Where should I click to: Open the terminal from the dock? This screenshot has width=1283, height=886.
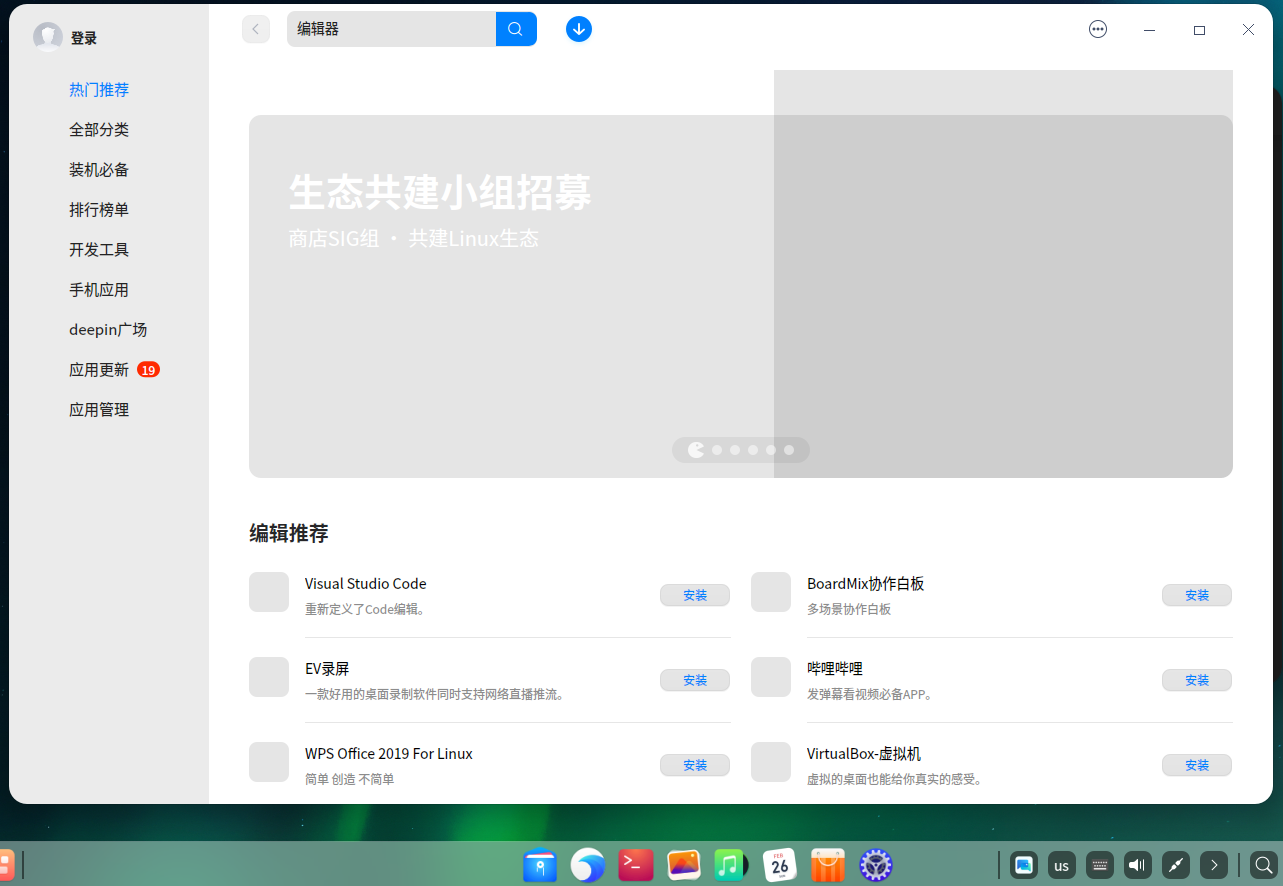[636, 865]
